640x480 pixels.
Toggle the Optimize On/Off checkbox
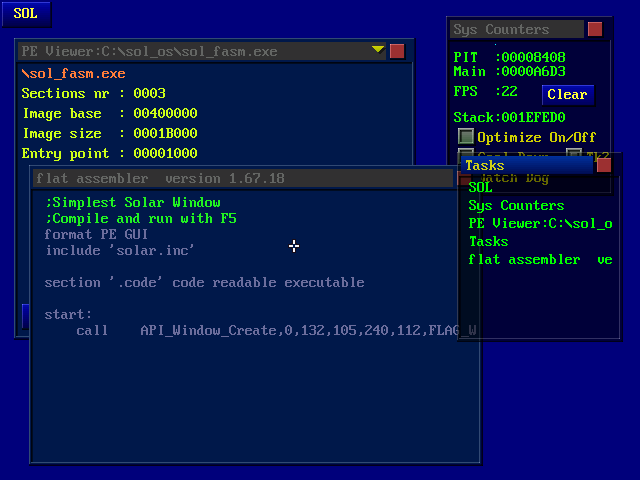pyautogui.click(x=466, y=137)
